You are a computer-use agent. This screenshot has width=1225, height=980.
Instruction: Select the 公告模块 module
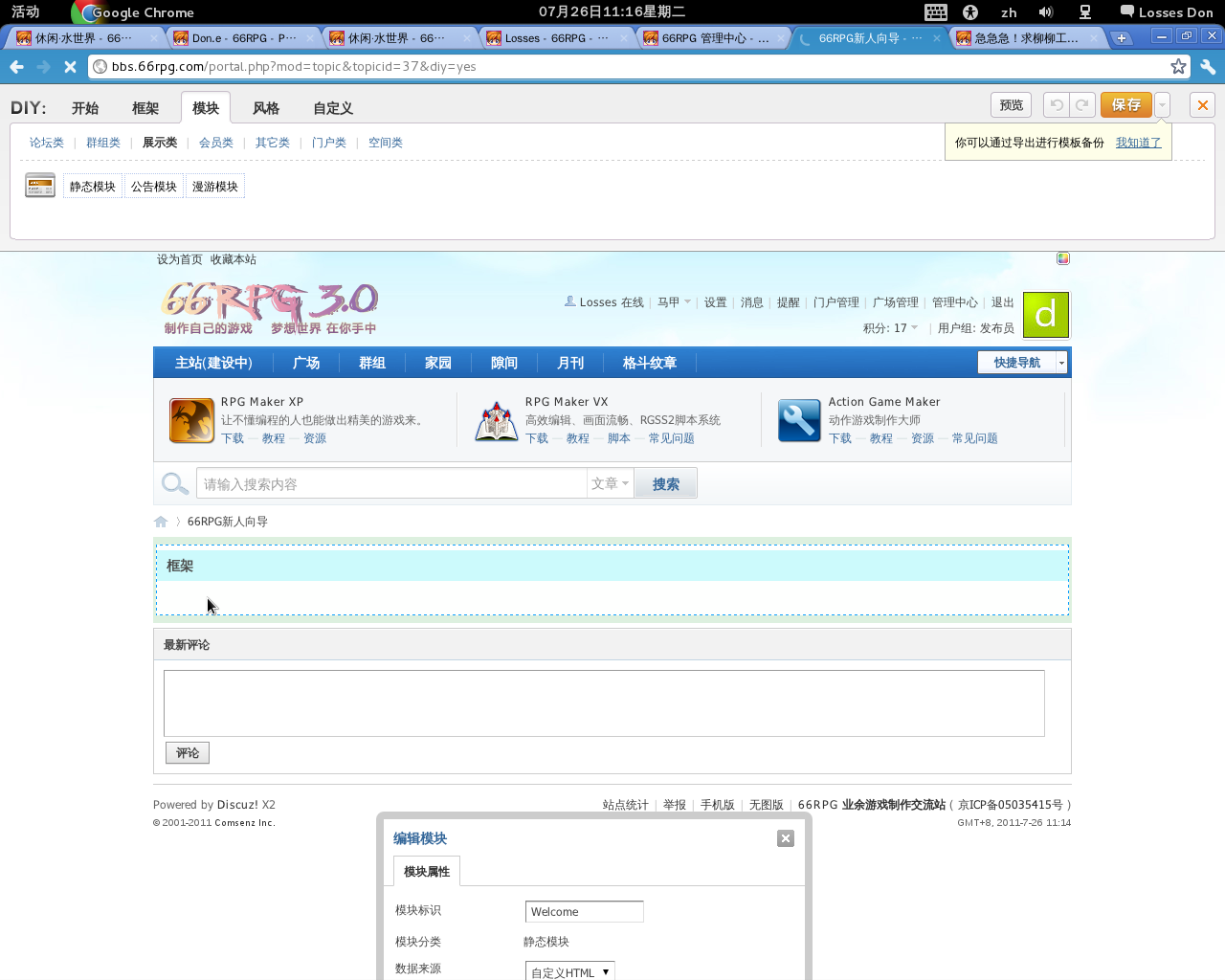pyautogui.click(x=154, y=187)
